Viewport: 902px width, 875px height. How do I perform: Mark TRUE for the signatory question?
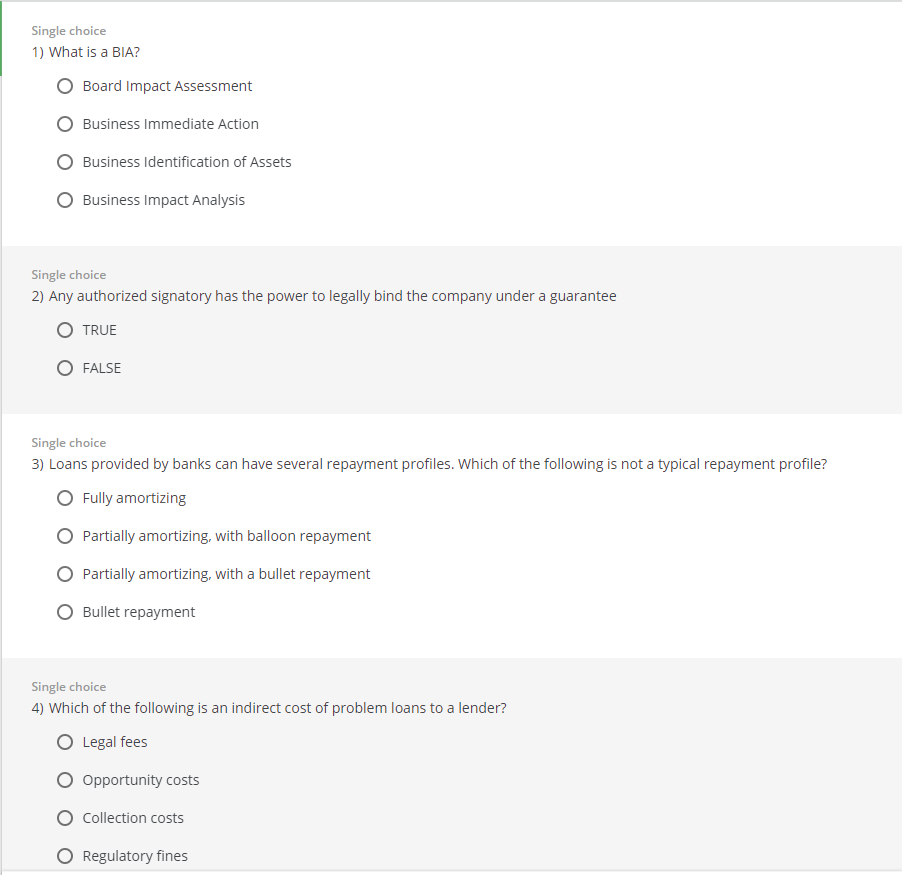pyautogui.click(x=66, y=330)
